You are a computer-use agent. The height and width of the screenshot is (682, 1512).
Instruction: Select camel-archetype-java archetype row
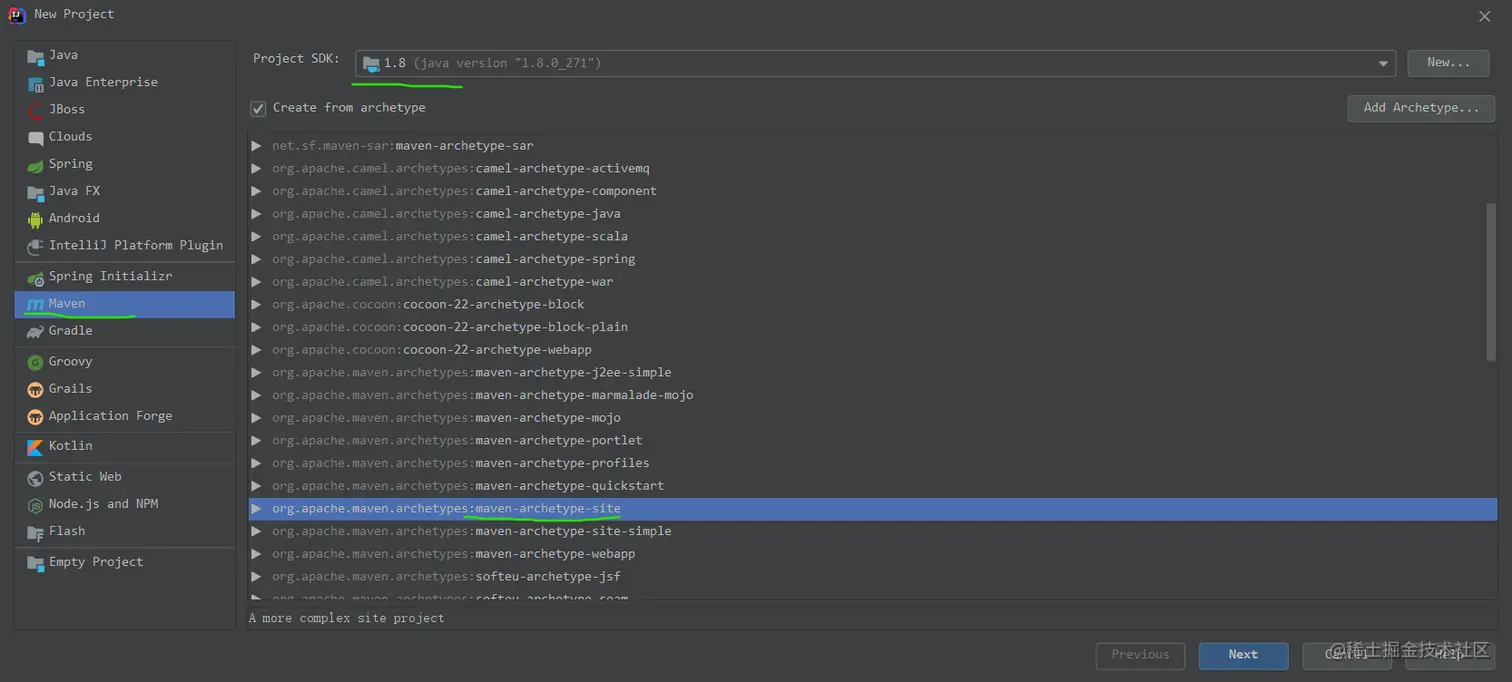coord(872,214)
